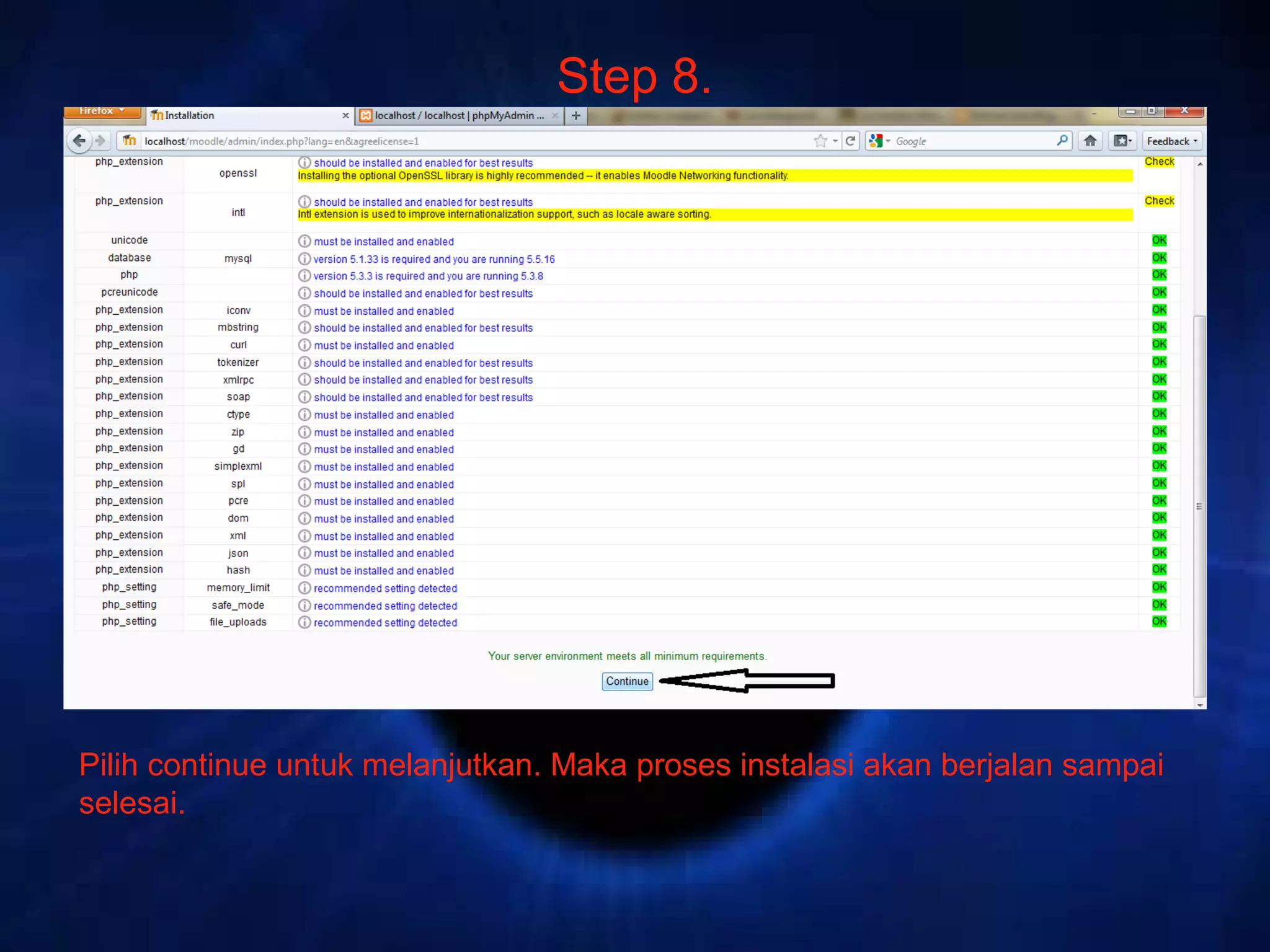The width and height of the screenshot is (1270, 952).
Task: Click the Moodle site icon in address bar
Action: click(129, 141)
